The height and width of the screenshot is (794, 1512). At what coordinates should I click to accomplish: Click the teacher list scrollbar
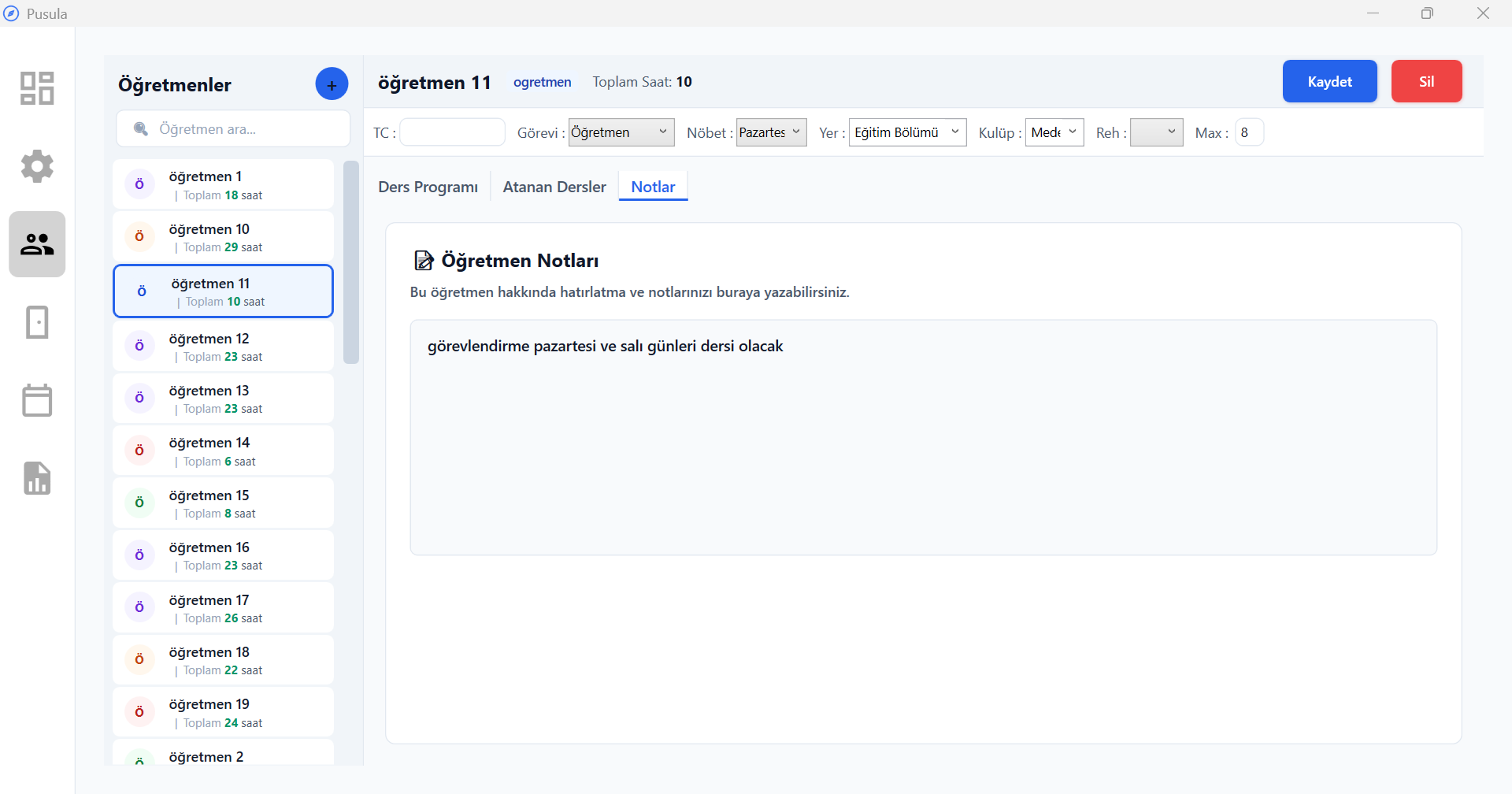pos(351,262)
